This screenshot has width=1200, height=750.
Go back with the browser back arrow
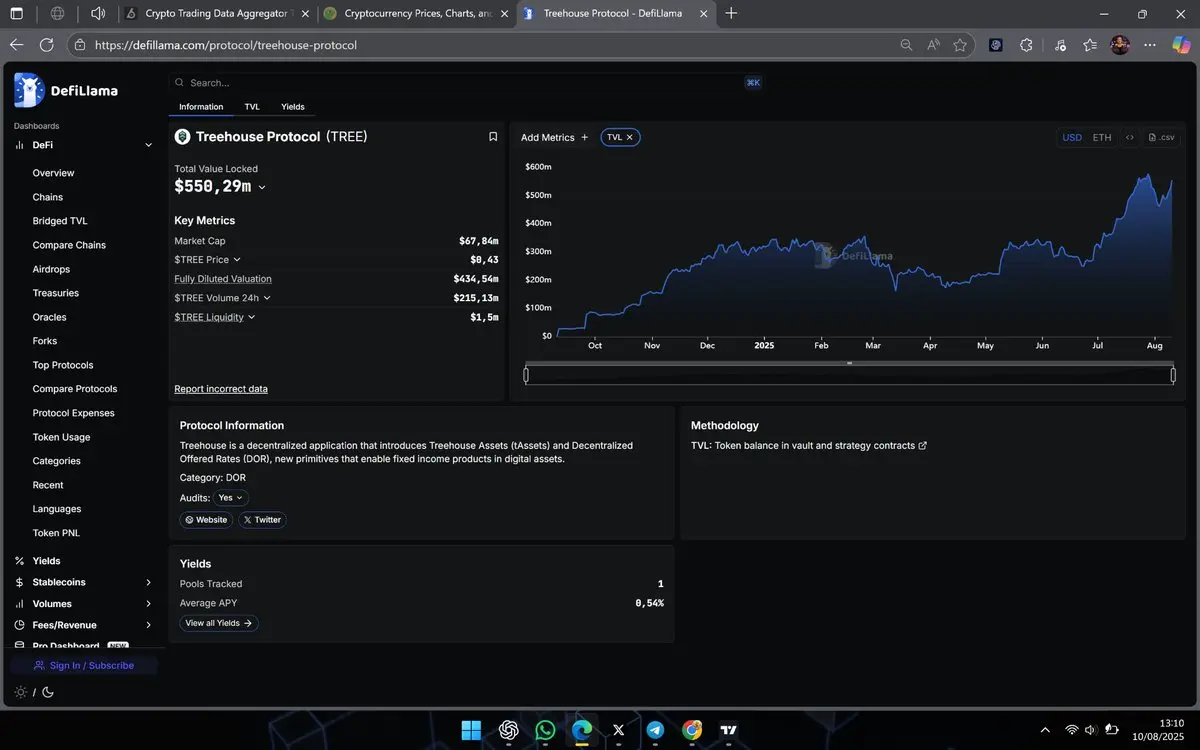point(16,45)
